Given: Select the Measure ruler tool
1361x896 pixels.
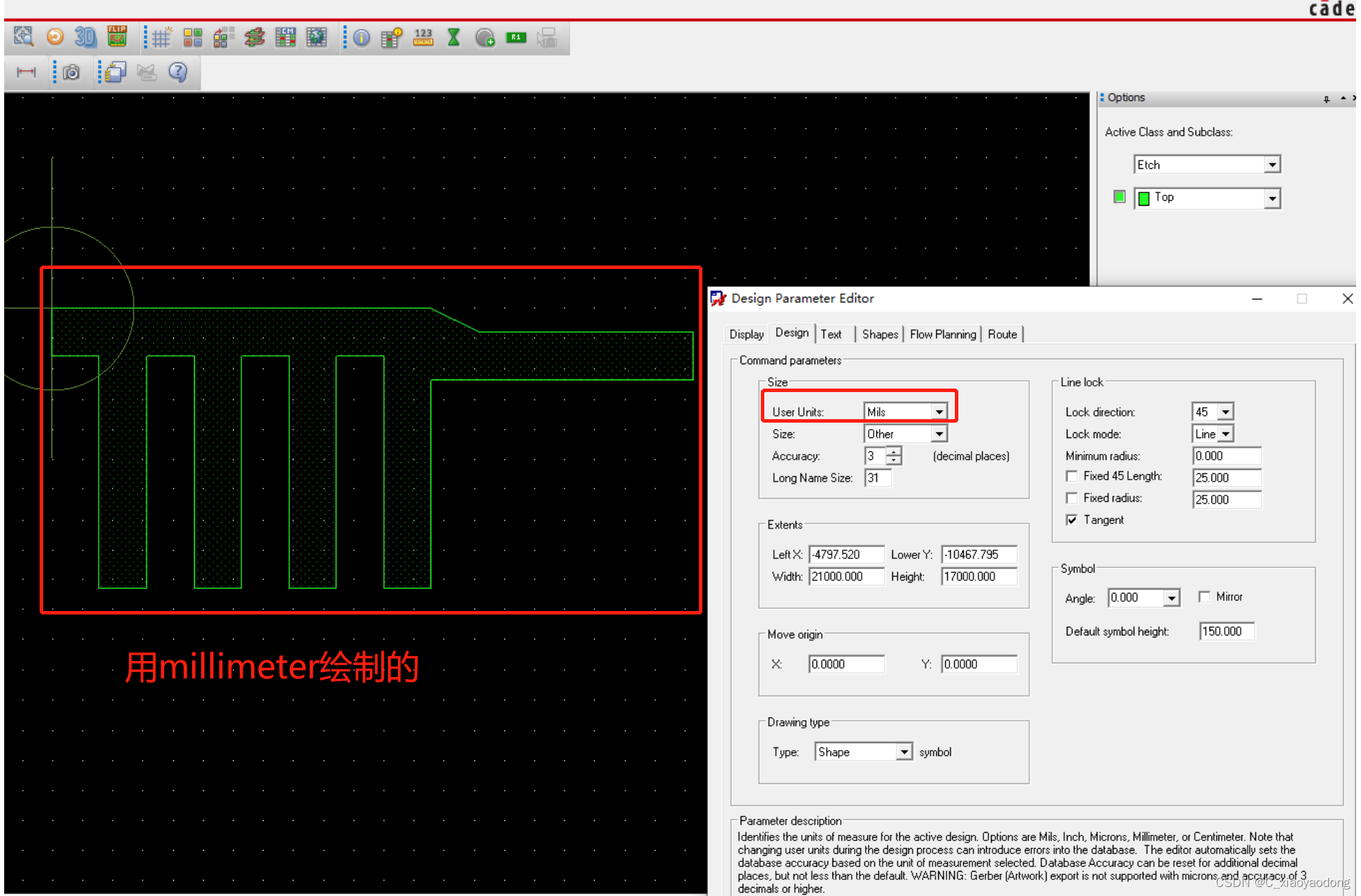Looking at the screenshot, I should 423,37.
